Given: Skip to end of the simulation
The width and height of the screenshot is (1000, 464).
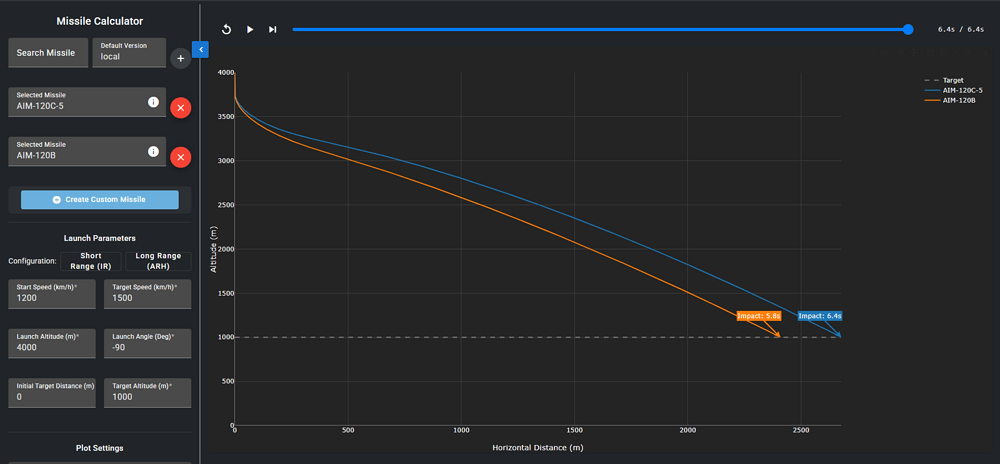Looking at the screenshot, I should (272, 30).
